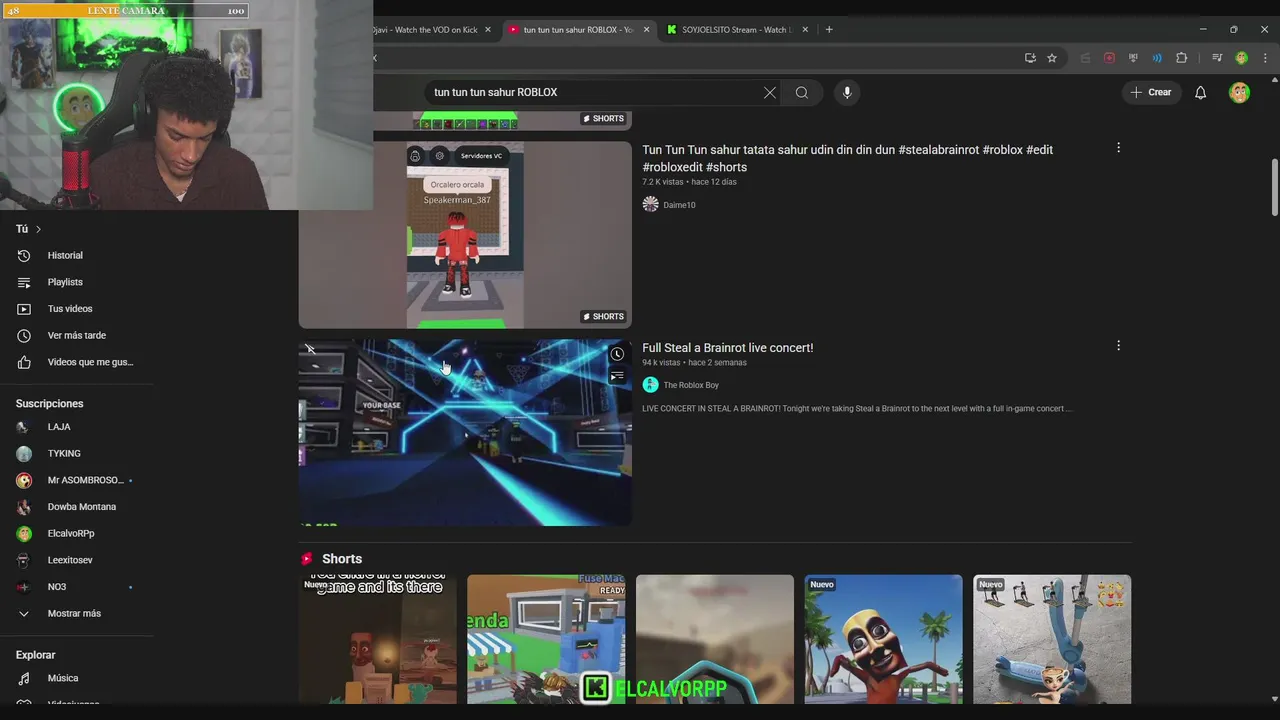Start voice search with microphone icon

click(847, 92)
